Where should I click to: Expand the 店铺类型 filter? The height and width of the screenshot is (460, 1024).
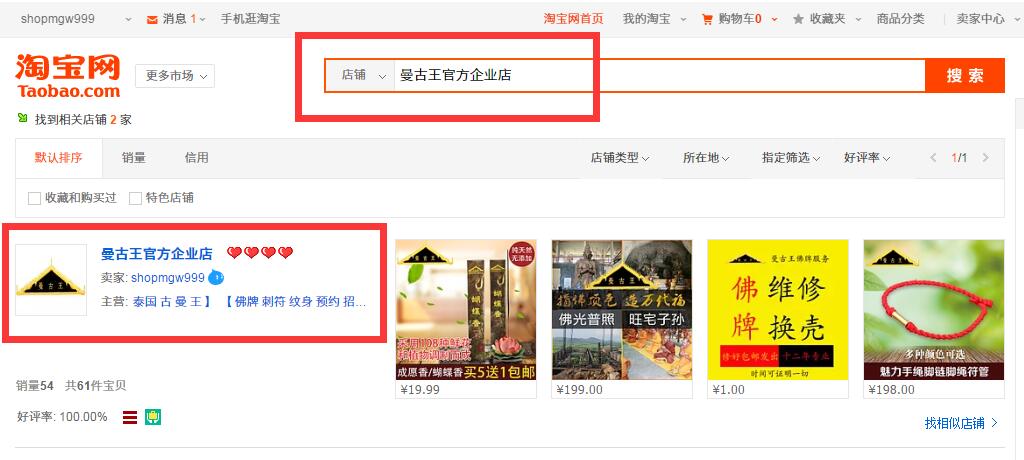(620, 157)
